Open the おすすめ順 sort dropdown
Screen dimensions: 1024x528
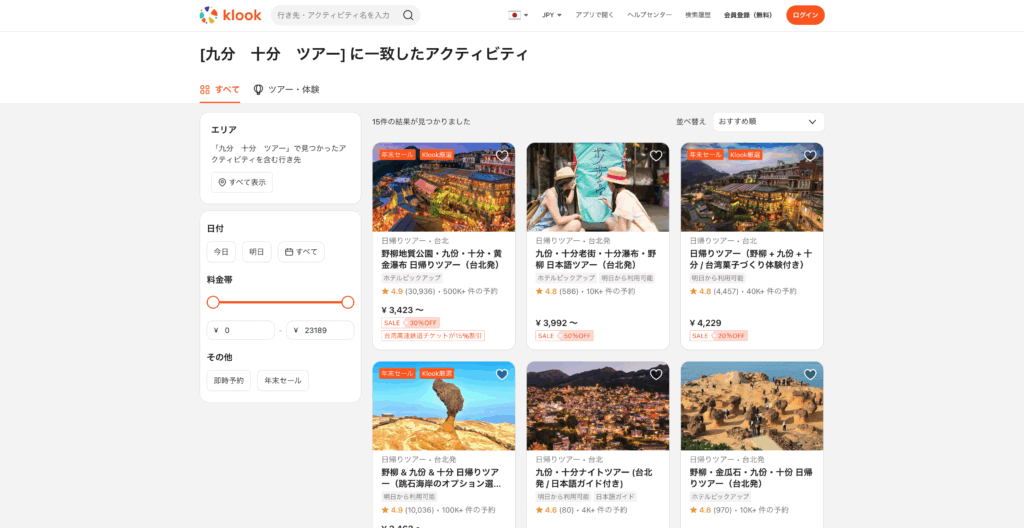(767, 122)
